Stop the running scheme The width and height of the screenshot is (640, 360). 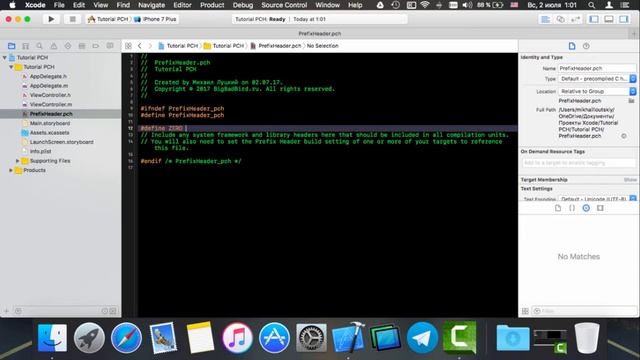(x=72, y=19)
